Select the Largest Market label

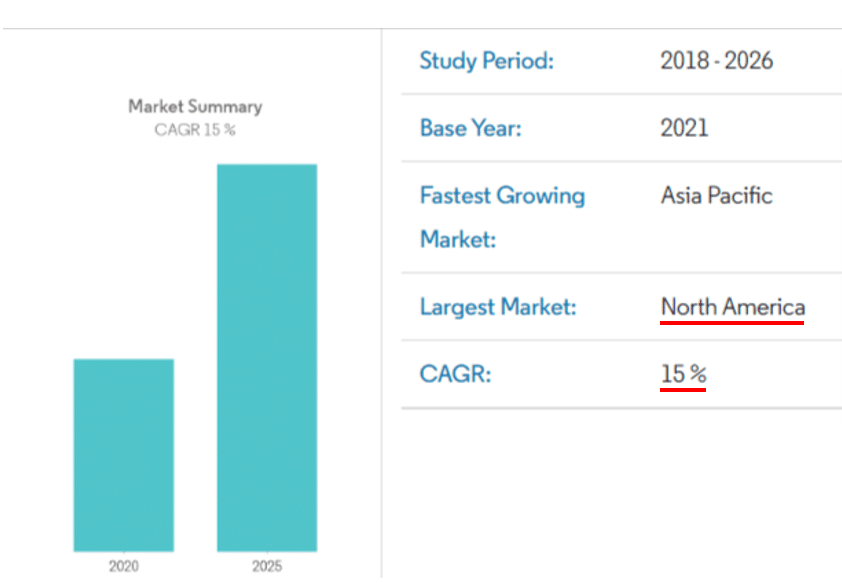[x=497, y=307]
